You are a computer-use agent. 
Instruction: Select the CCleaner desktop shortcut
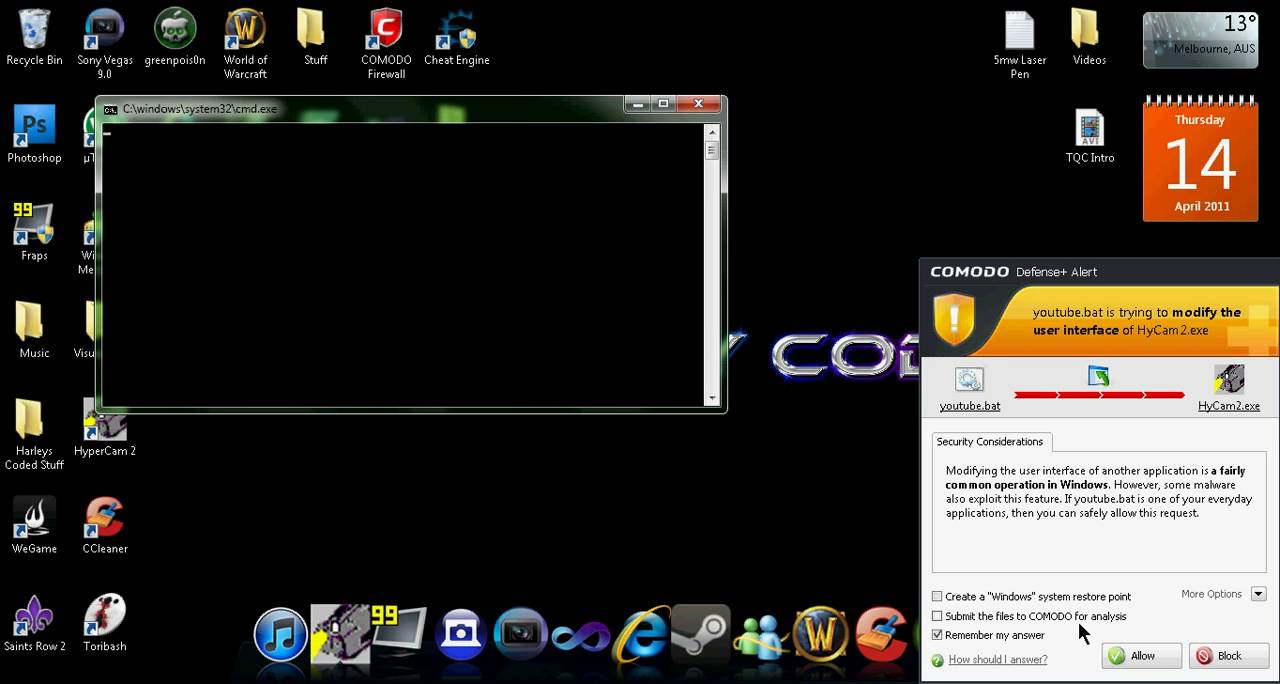[x=105, y=526]
